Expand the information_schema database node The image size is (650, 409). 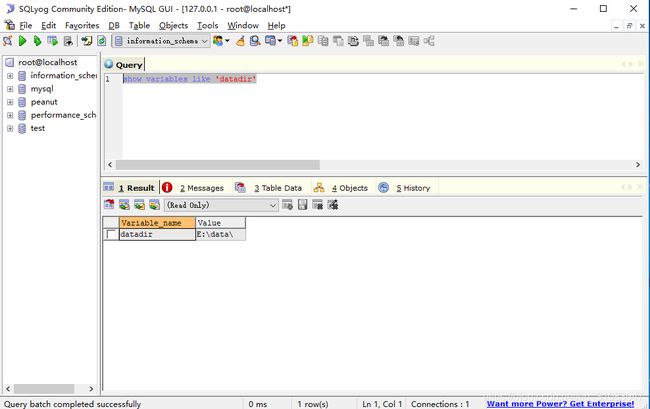tap(10, 76)
